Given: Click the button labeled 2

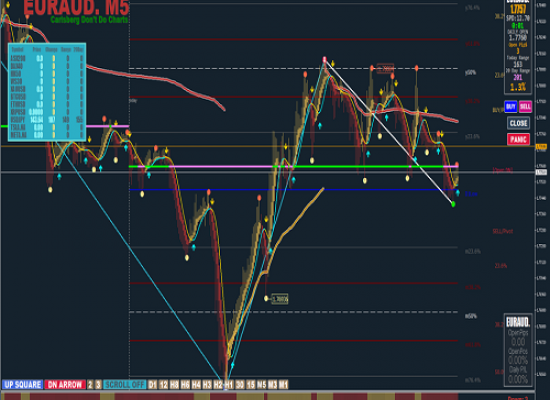Looking at the screenshot, I should coord(90,385).
